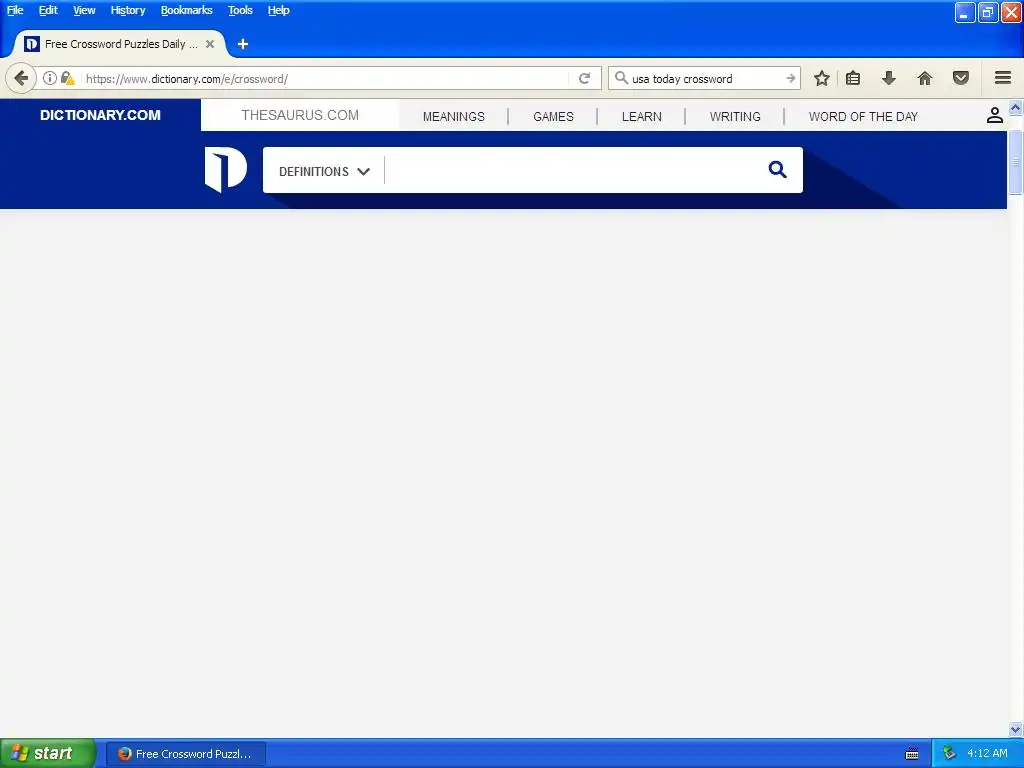Click the Dictionary.com definition search input
The width and height of the screenshot is (1024, 768).
pyautogui.click(x=573, y=170)
